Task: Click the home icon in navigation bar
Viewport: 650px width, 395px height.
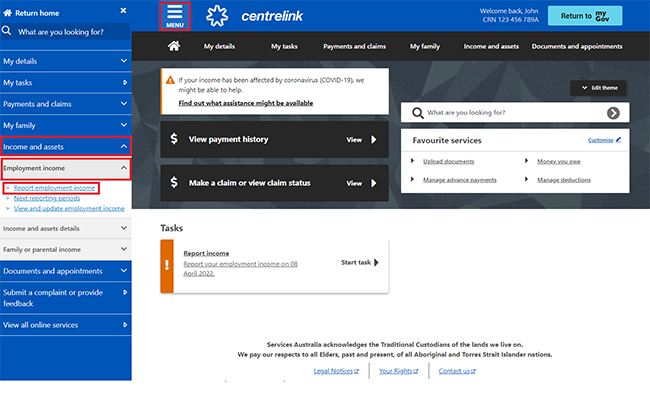Action: (x=174, y=46)
